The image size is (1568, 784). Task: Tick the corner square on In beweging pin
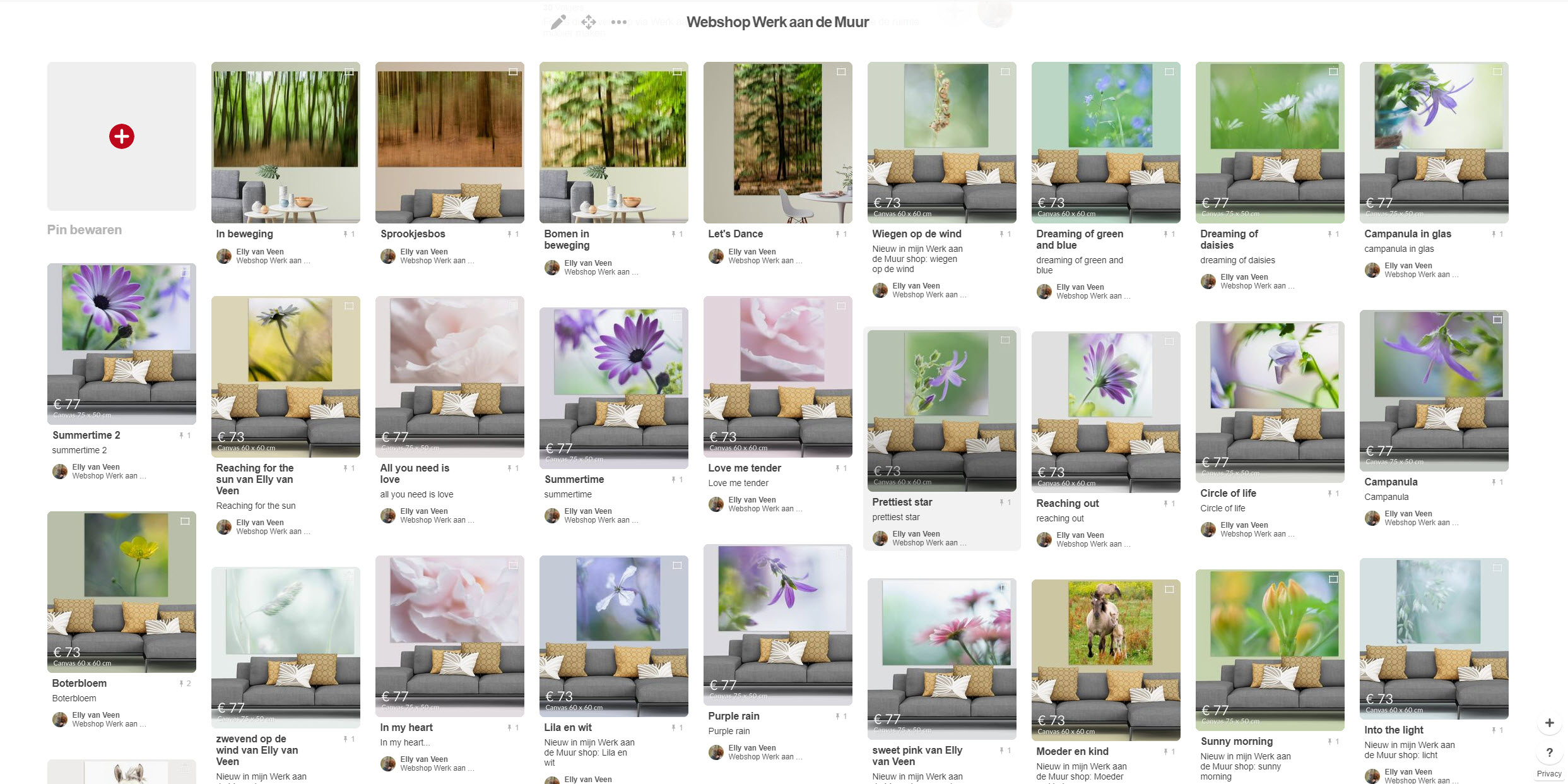coord(349,72)
